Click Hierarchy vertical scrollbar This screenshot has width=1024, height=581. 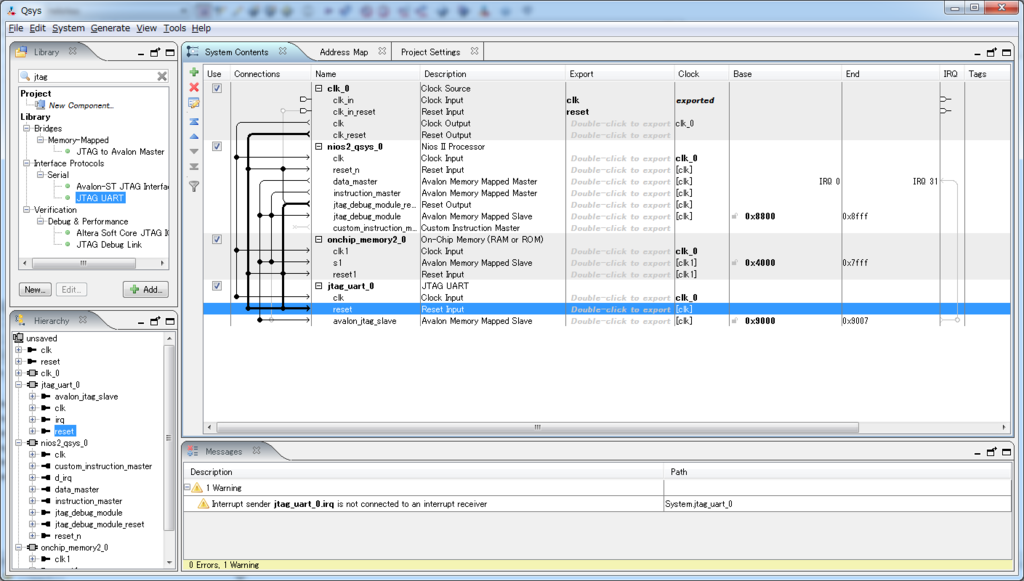(169, 437)
